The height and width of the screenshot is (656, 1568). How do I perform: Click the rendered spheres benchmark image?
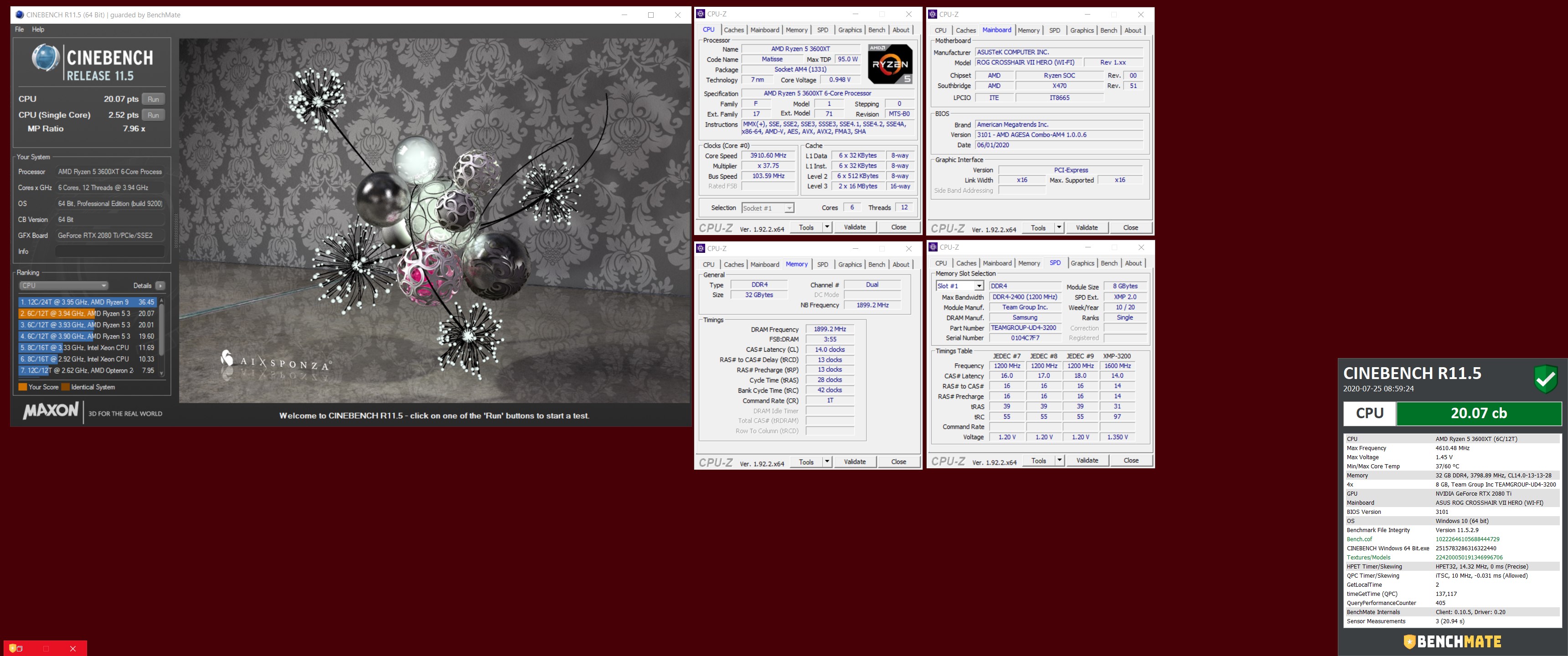coord(434,221)
